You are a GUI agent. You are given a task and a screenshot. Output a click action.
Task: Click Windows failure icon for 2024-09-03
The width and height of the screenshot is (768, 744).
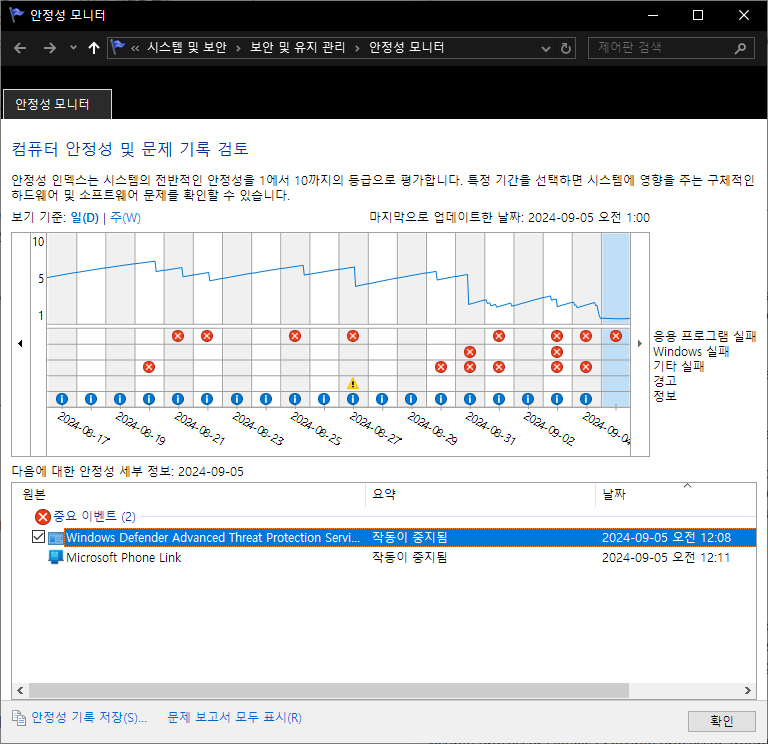[556, 352]
